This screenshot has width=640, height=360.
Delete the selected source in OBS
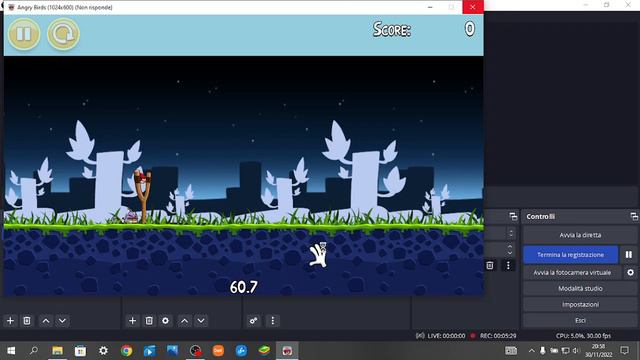click(149, 321)
